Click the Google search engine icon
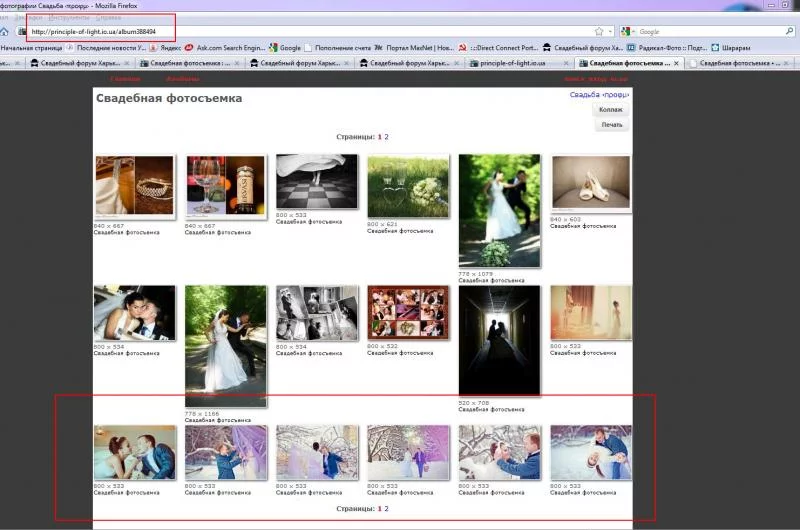800x530 pixels. pos(626,32)
